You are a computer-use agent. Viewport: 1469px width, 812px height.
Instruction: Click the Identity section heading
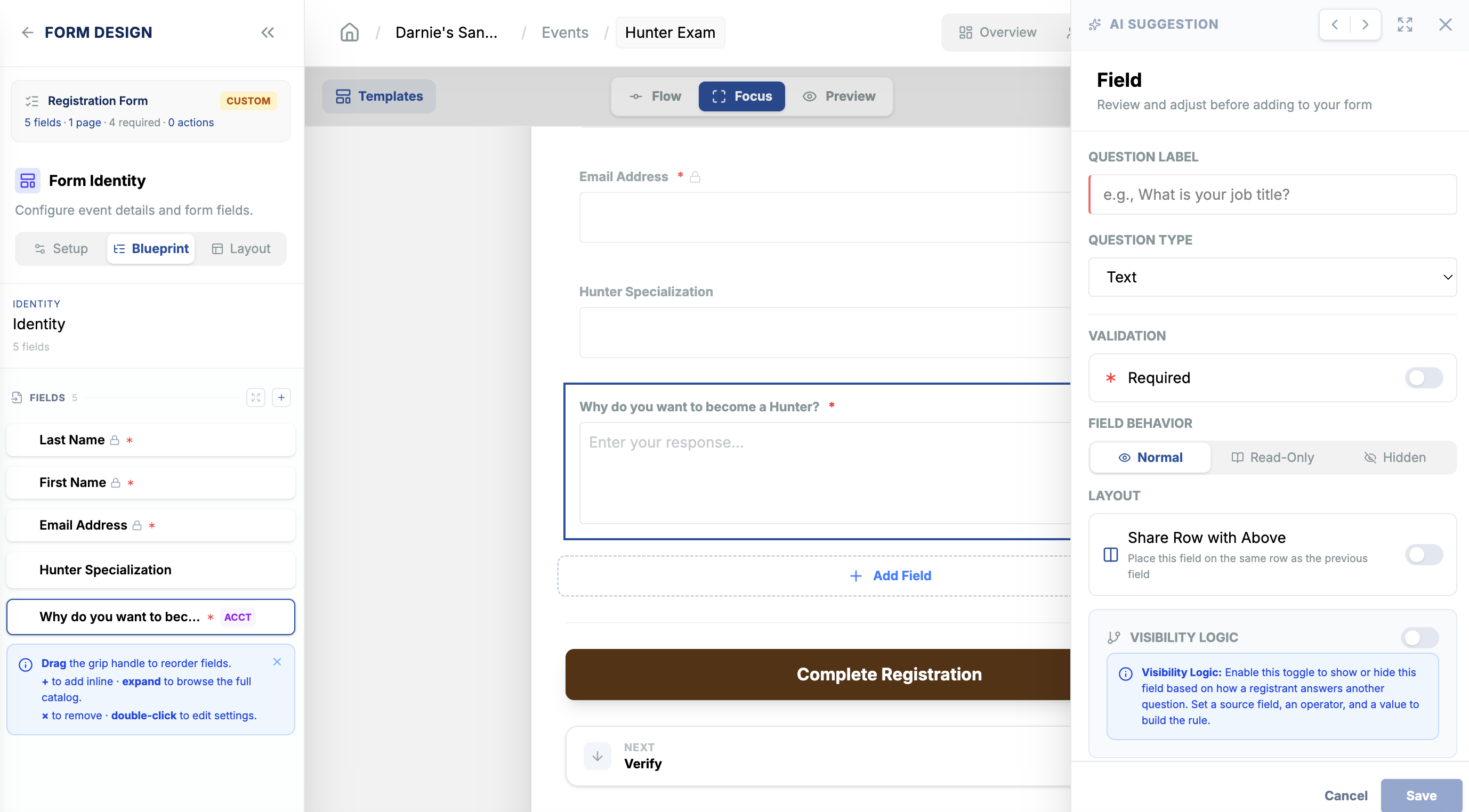point(39,324)
